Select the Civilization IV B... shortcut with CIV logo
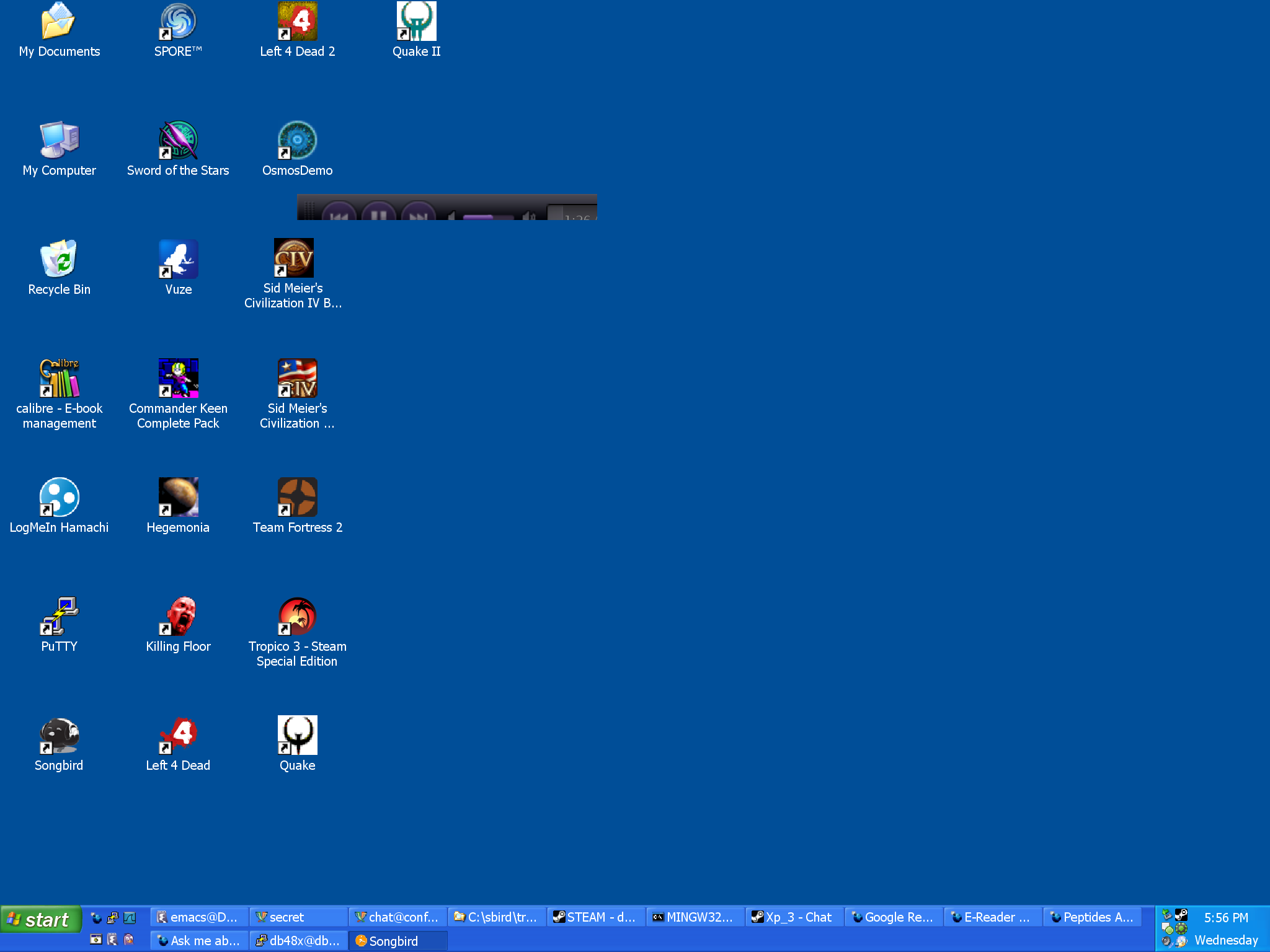Viewport: 1270px width, 952px height. tap(293, 275)
